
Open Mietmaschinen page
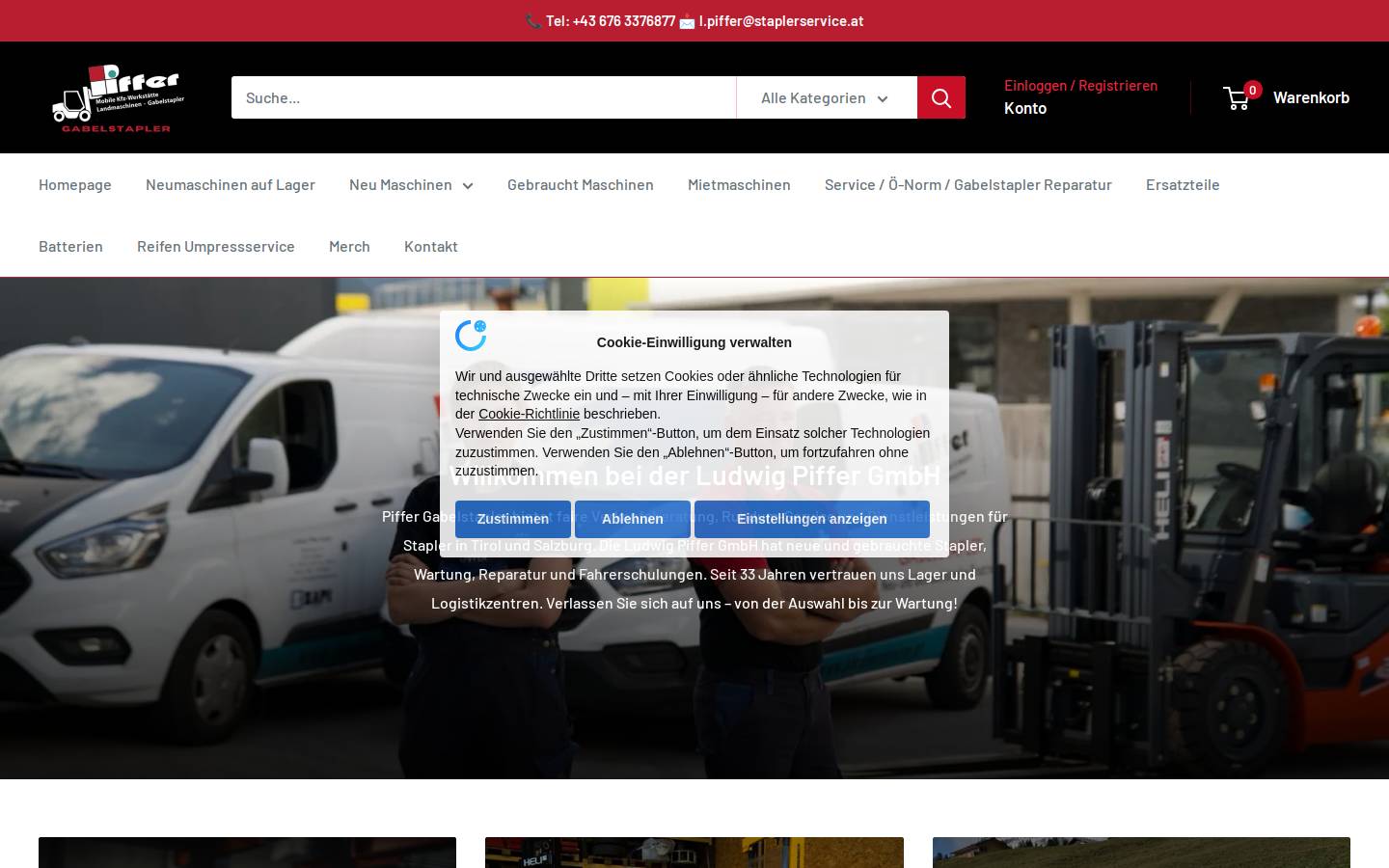tap(739, 184)
